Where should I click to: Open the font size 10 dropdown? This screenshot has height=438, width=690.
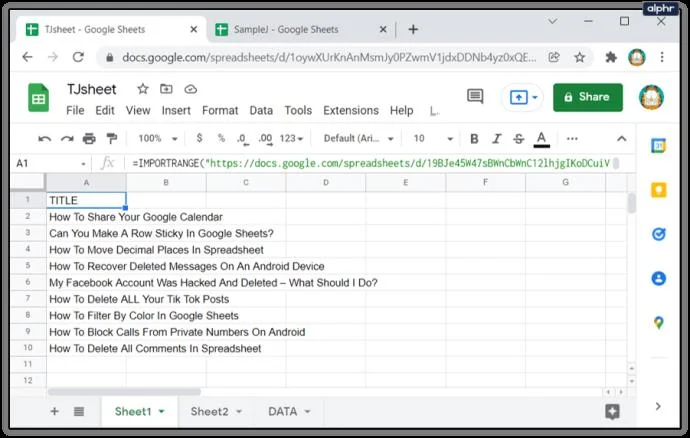433,139
